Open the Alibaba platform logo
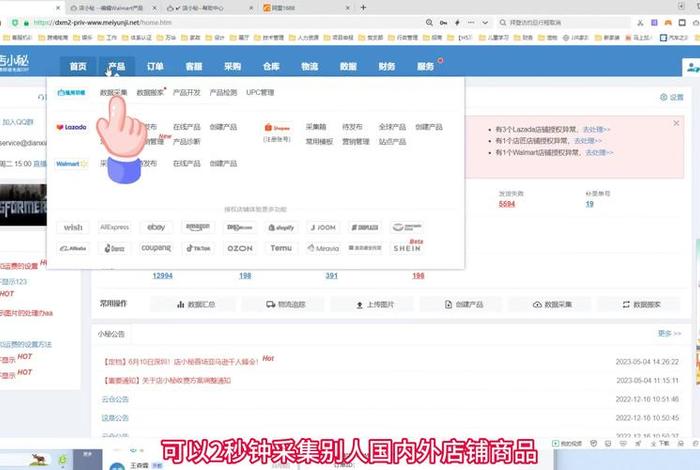Screen dimensions: 700x470 click(73, 248)
